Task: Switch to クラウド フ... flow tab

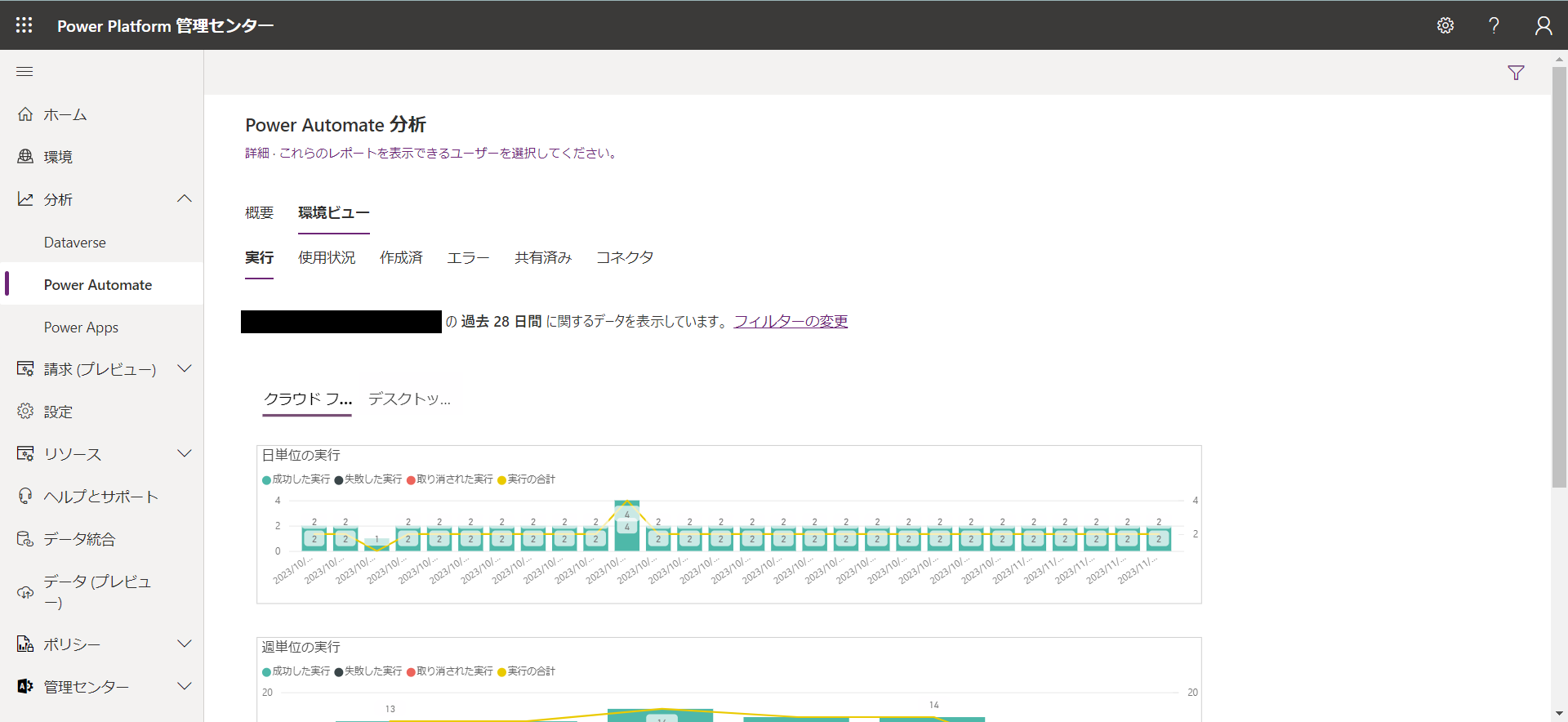Action: click(x=308, y=399)
